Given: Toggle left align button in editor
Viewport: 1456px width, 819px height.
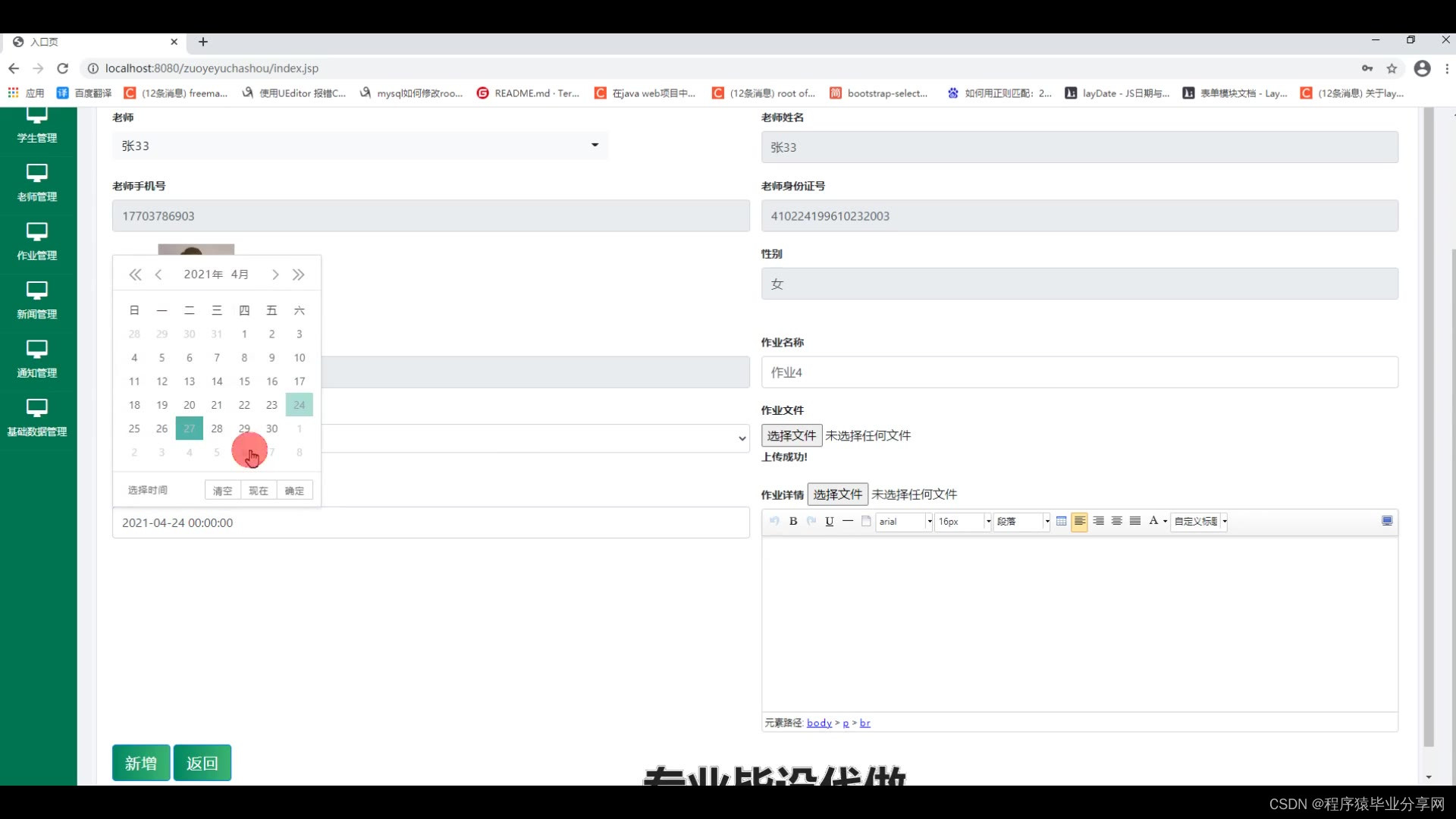Looking at the screenshot, I should tap(1079, 521).
